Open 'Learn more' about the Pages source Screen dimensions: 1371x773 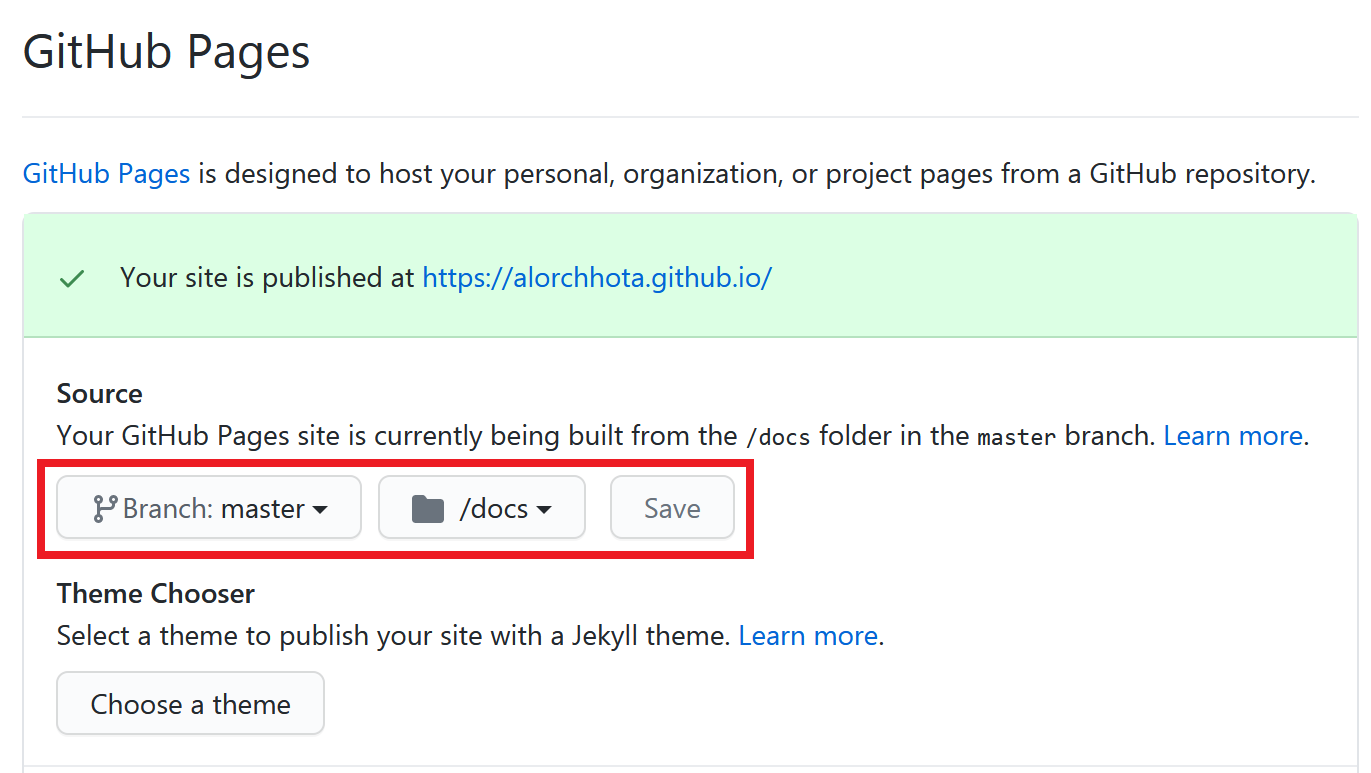[1232, 435]
